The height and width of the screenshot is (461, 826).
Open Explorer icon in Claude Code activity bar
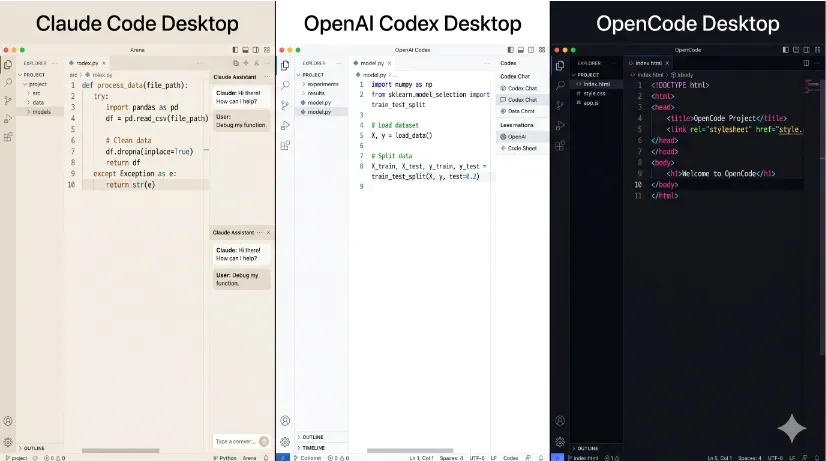(8, 65)
